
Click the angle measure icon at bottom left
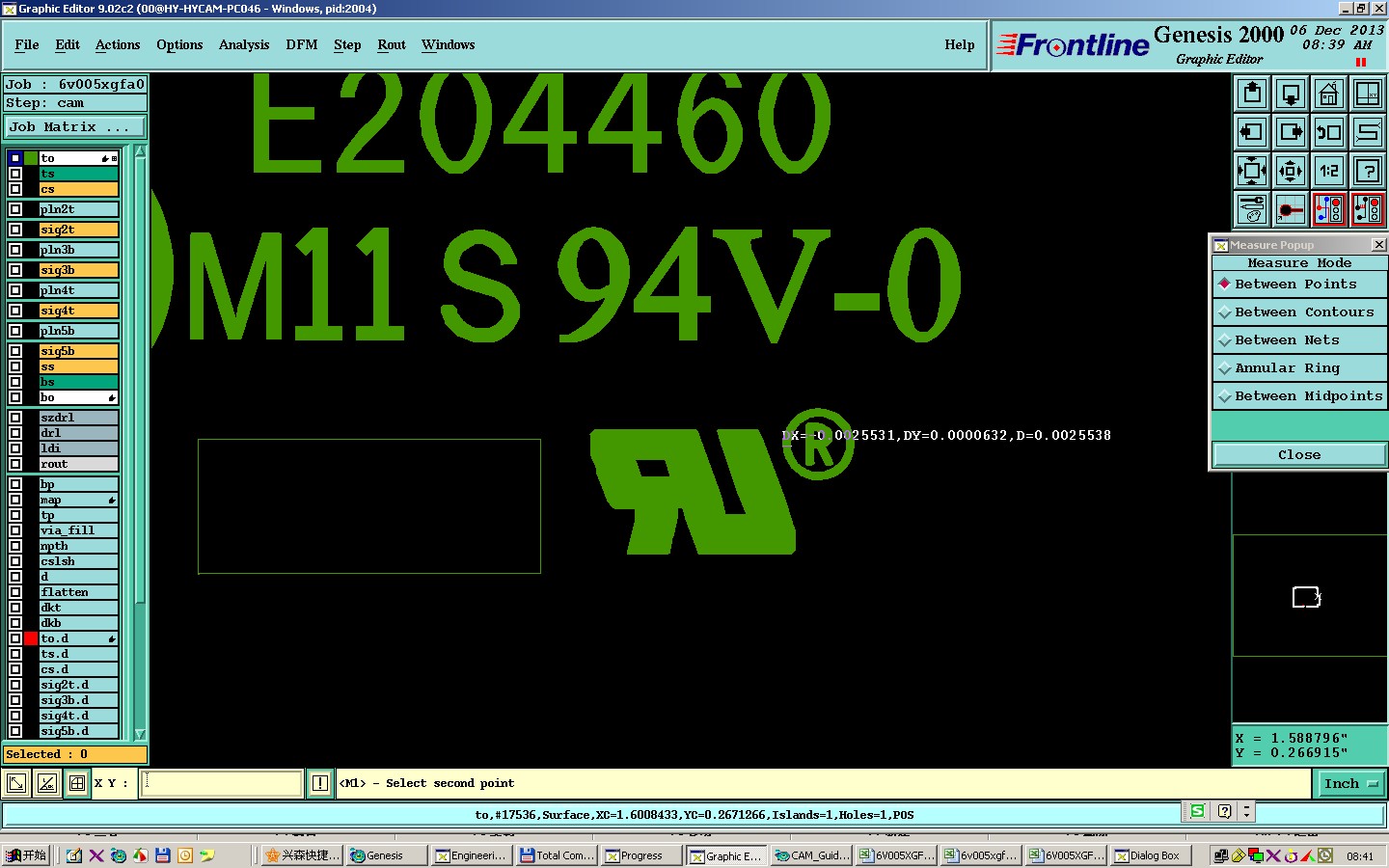[x=46, y=783]
